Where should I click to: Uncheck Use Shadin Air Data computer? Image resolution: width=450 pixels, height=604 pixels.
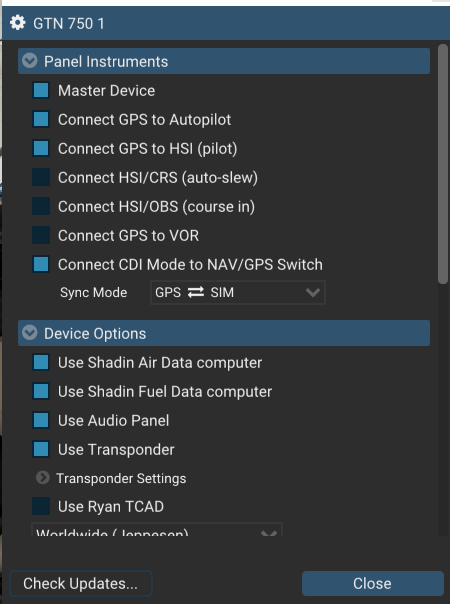click(x=41, y=362)
